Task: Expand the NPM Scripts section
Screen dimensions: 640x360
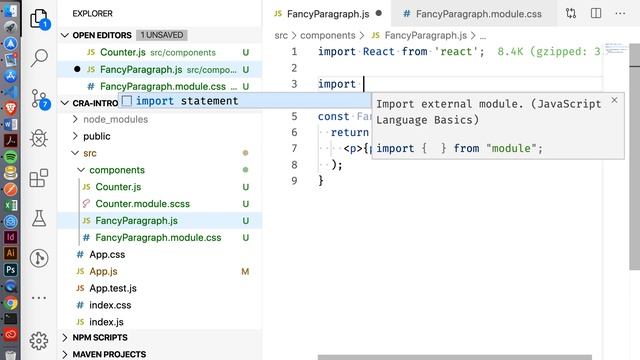Action: 64,338
